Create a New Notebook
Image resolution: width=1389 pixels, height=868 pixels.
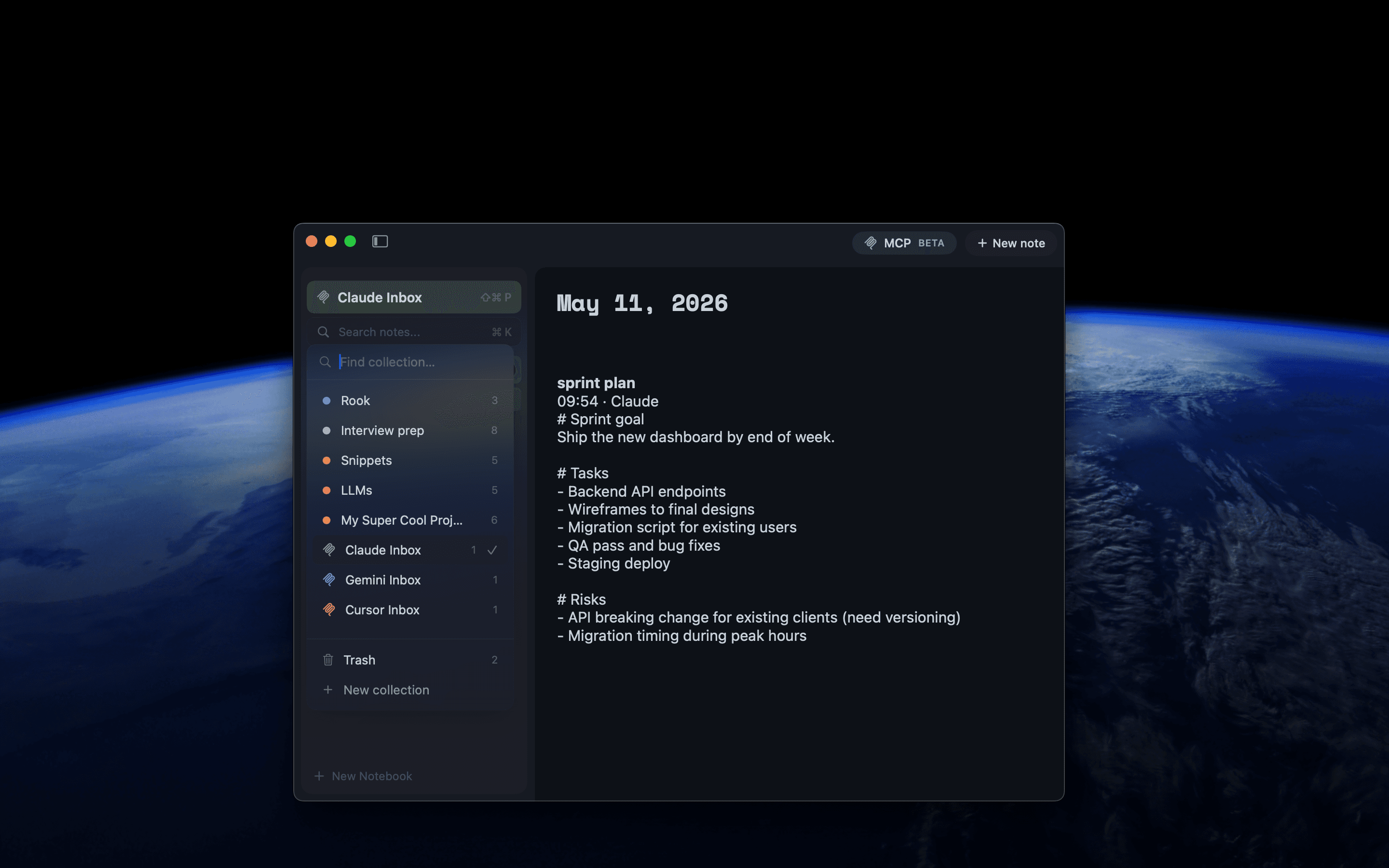[363, 775]
